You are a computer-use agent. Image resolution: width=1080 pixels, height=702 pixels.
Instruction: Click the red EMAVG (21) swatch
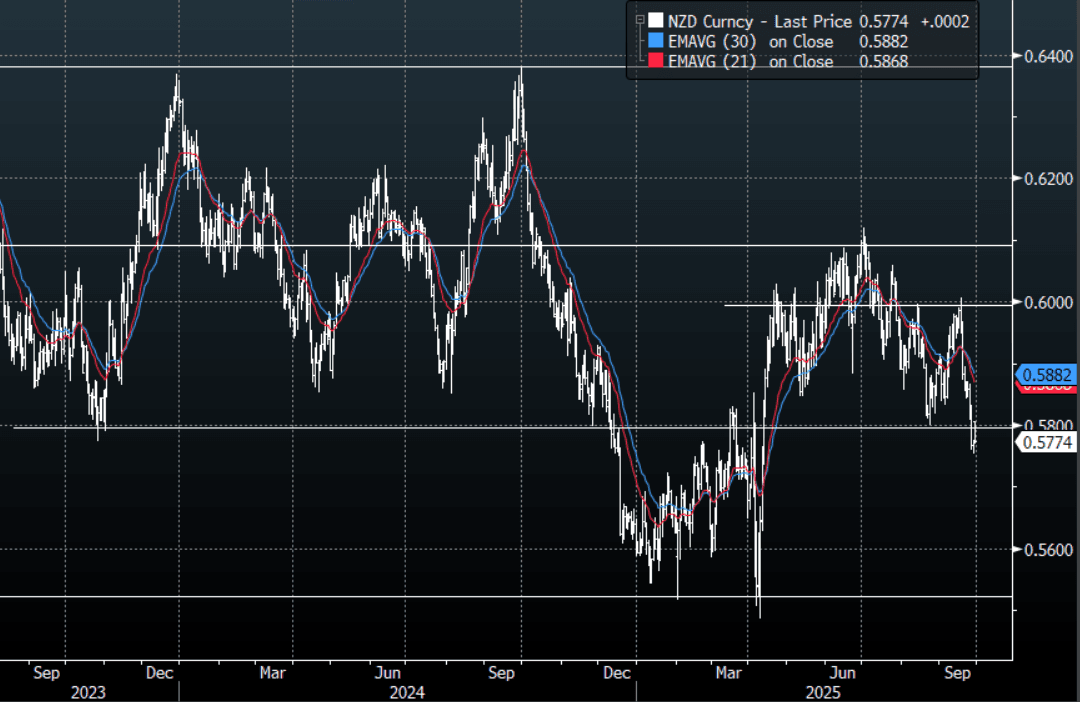click(x=655, y=62)
